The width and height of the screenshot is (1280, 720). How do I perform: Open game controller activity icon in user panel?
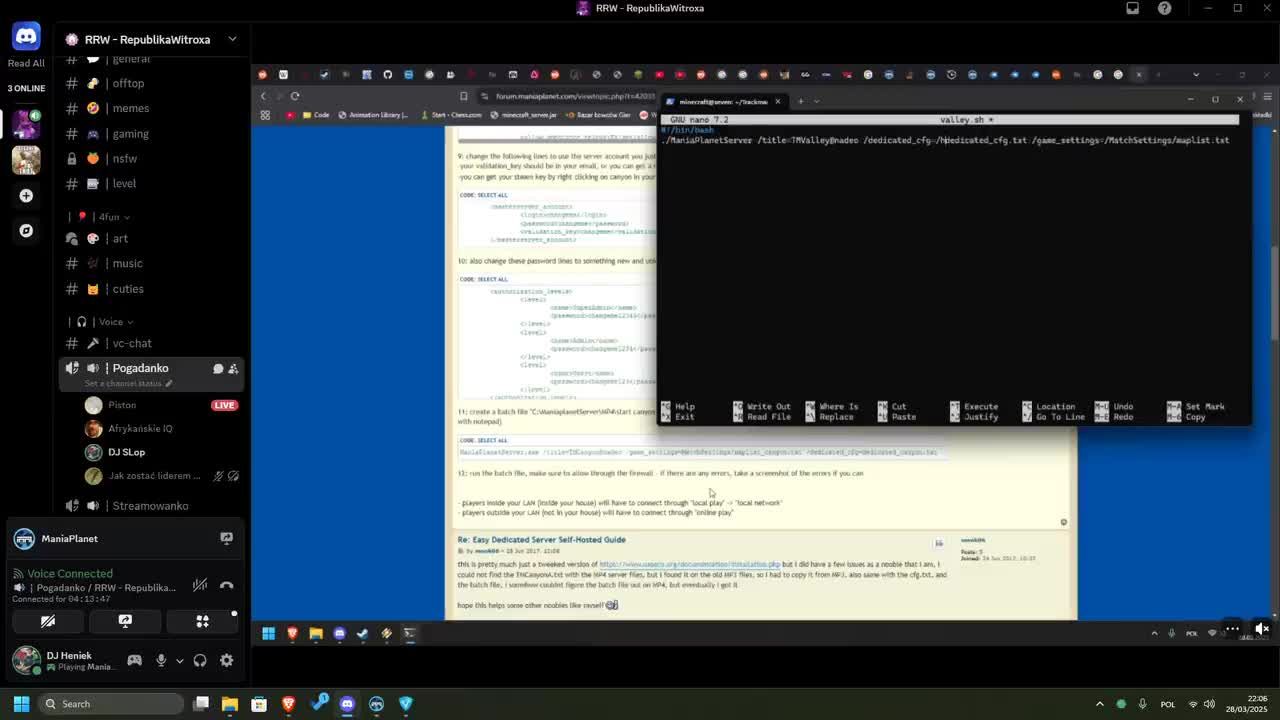point(134,660)
